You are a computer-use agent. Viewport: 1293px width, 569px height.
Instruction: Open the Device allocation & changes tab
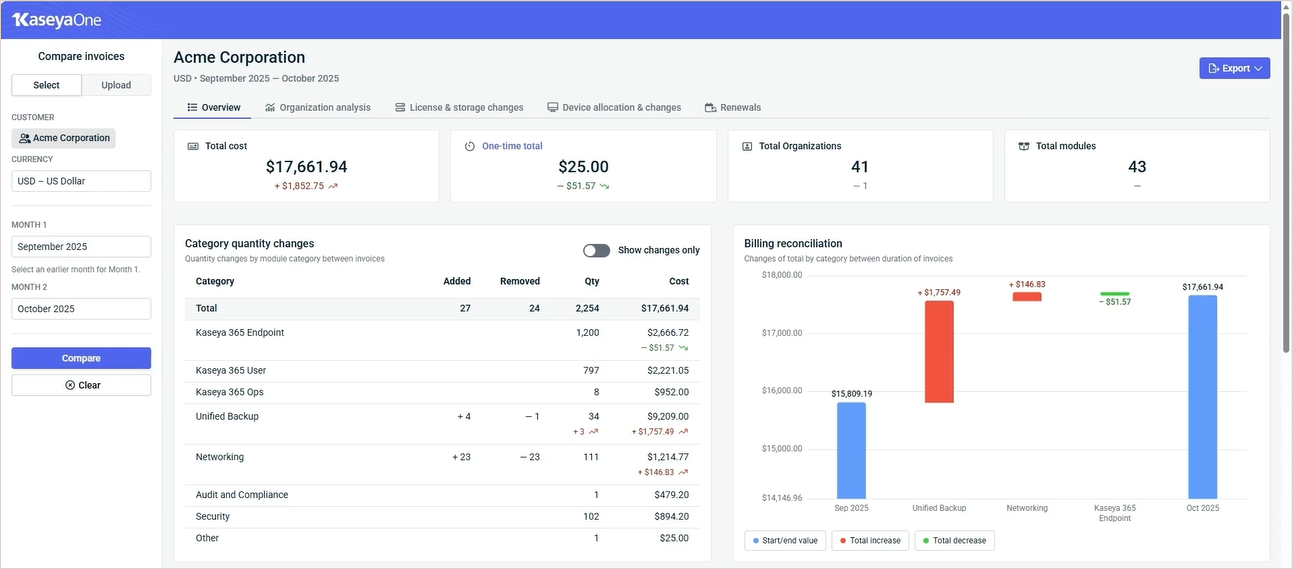tap(613, 108)
